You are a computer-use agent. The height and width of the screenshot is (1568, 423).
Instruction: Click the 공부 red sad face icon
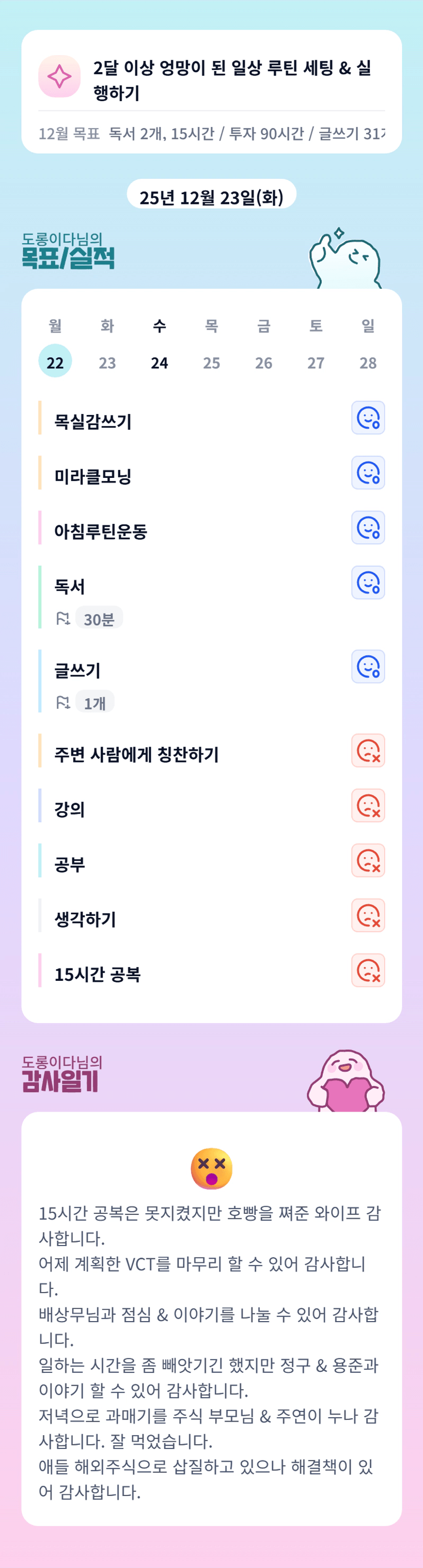pyautogui.click(x=368, y=860)
